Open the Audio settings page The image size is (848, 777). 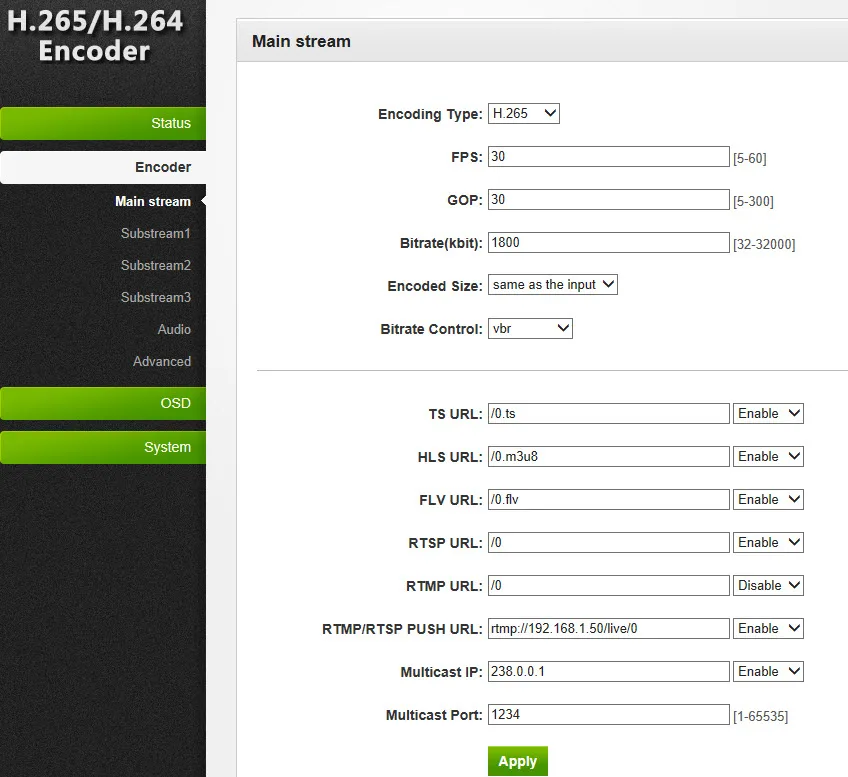tap(174, 329)
